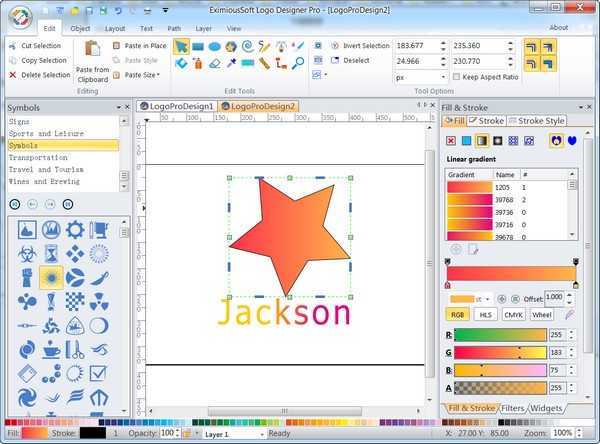Insert the gear symbol

click(x=75, y=230)
